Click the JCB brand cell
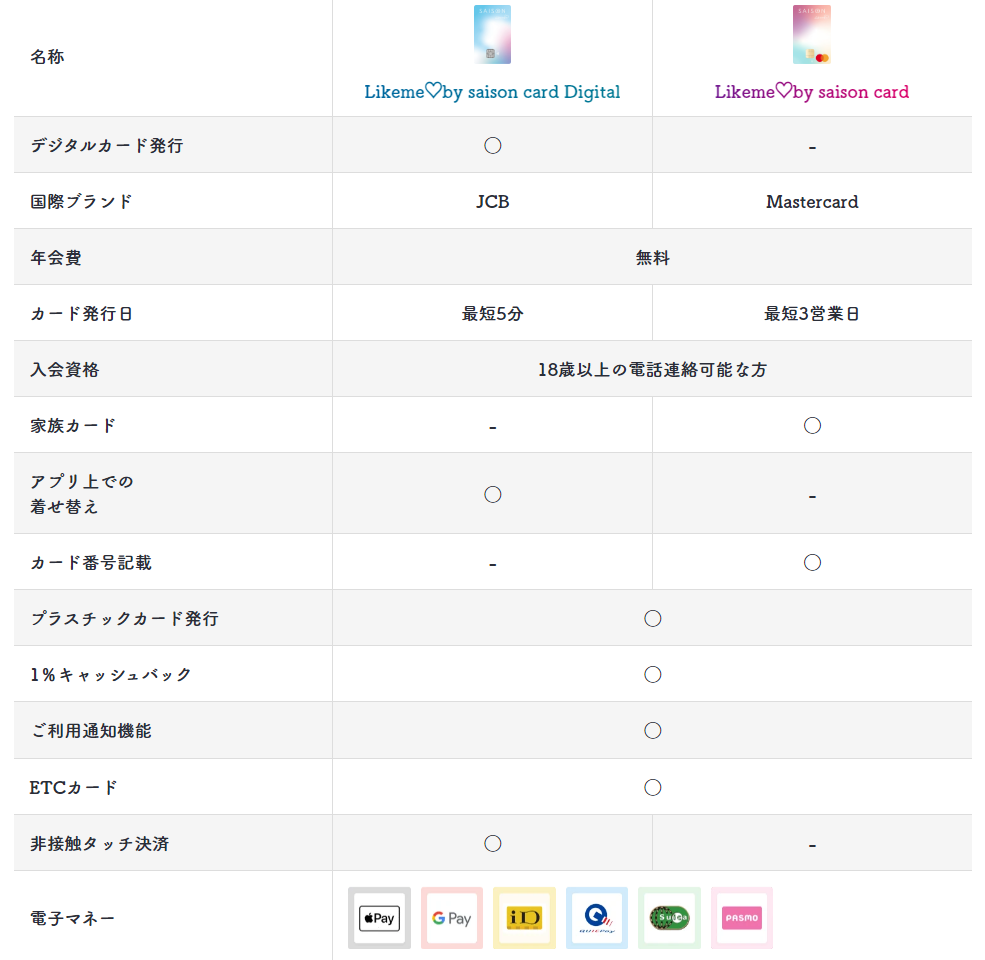 [492, 202]
